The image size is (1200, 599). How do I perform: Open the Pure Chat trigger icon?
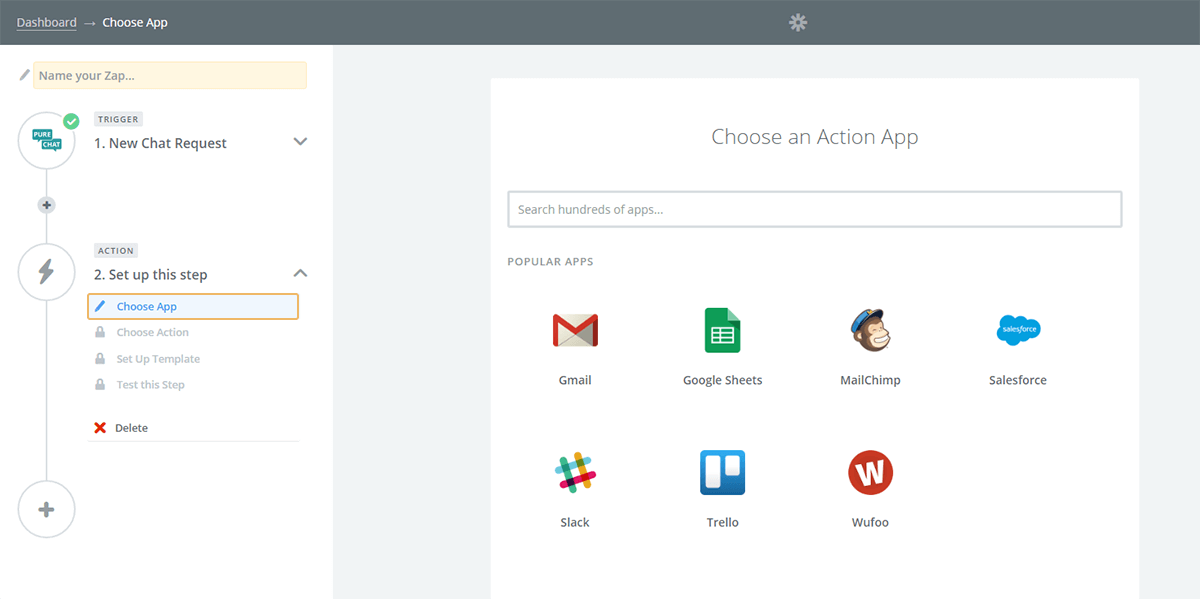46,140
